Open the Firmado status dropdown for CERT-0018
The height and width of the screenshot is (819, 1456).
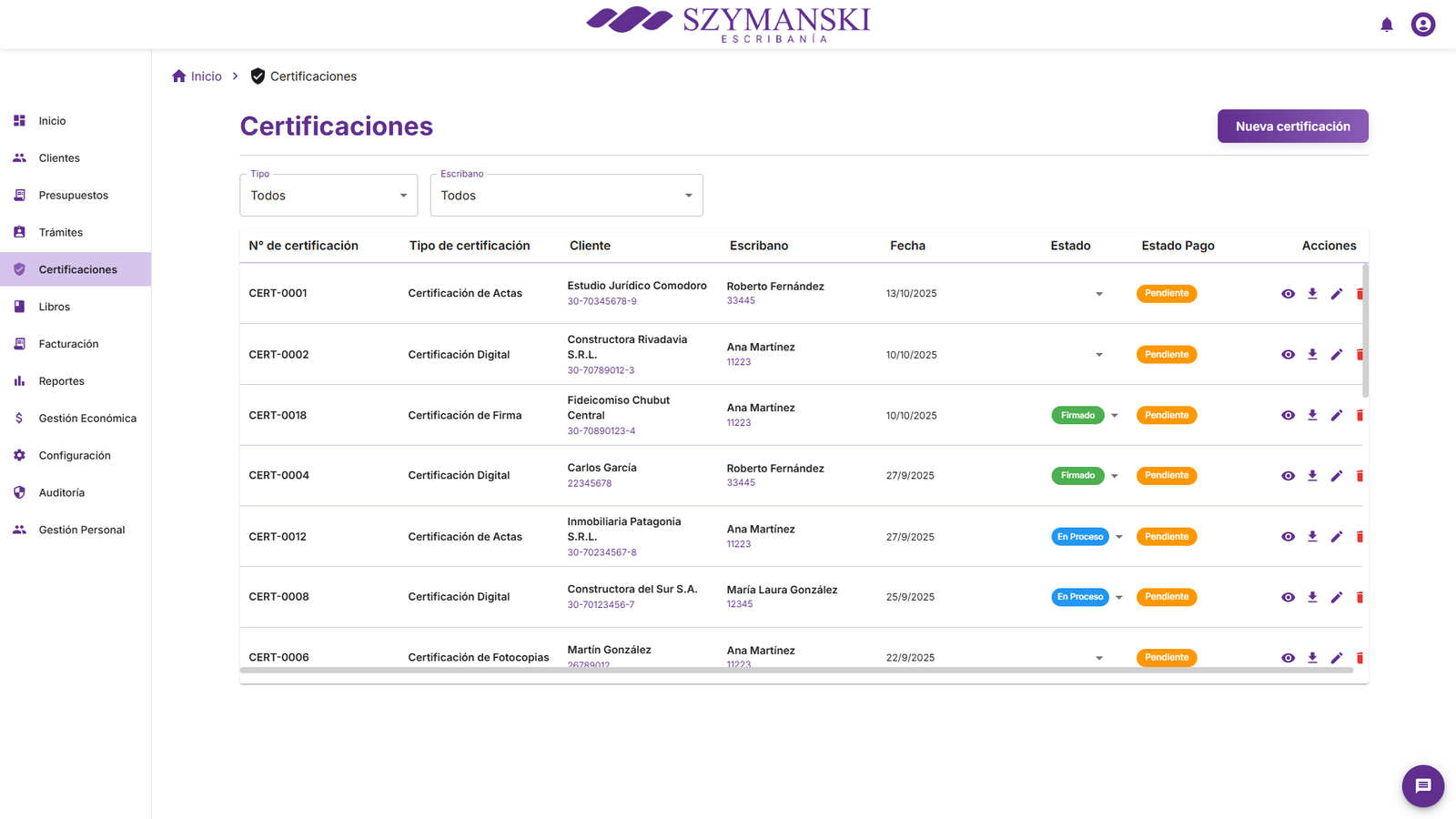(x=1114, y=416)
